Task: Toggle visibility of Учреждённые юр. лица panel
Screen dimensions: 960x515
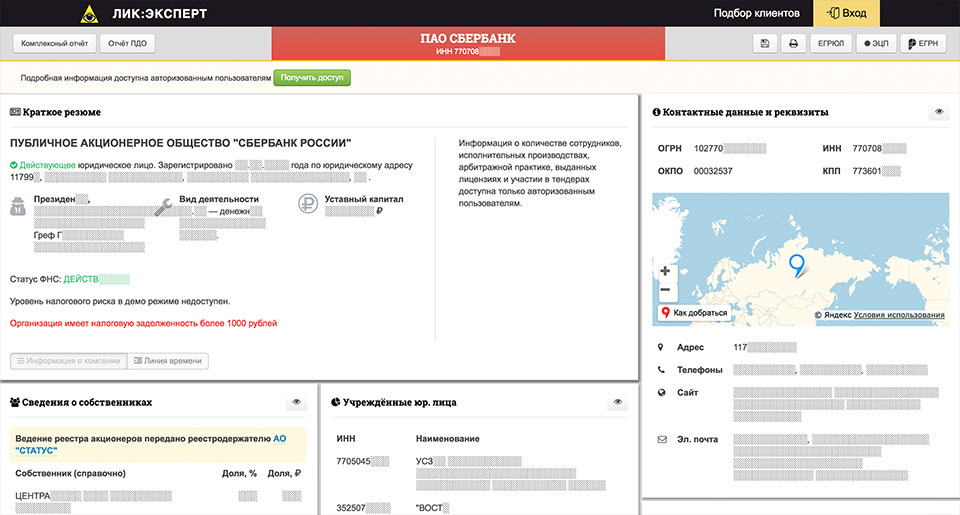Action: tap(618, 402)
